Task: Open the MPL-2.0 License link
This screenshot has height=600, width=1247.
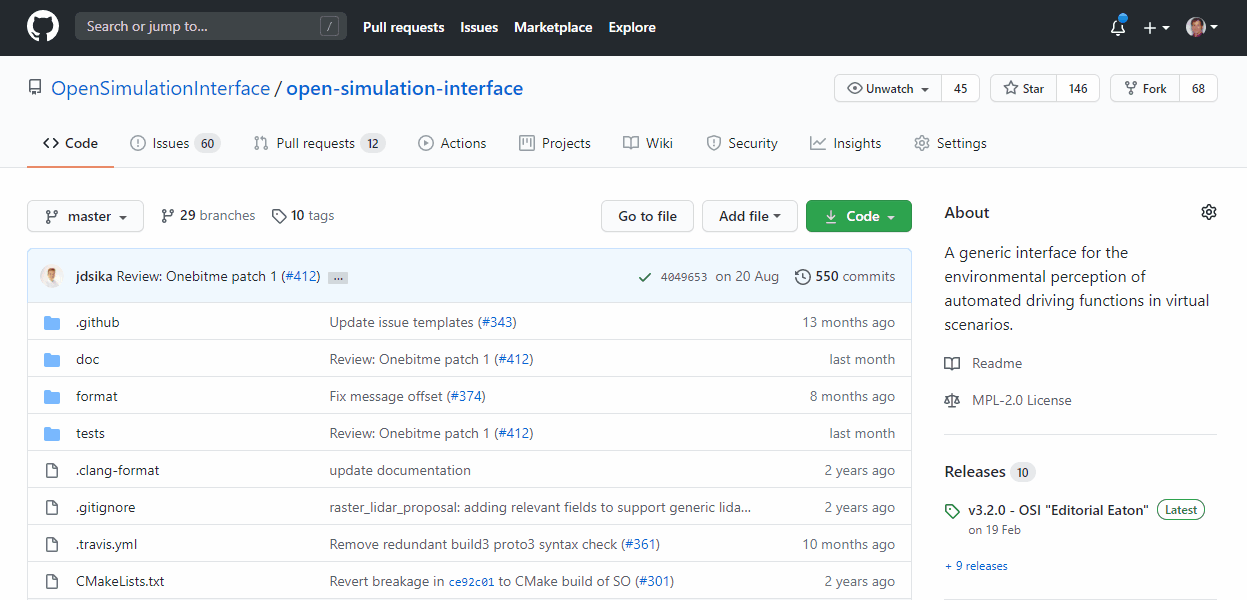Action: coord(1008,400)
